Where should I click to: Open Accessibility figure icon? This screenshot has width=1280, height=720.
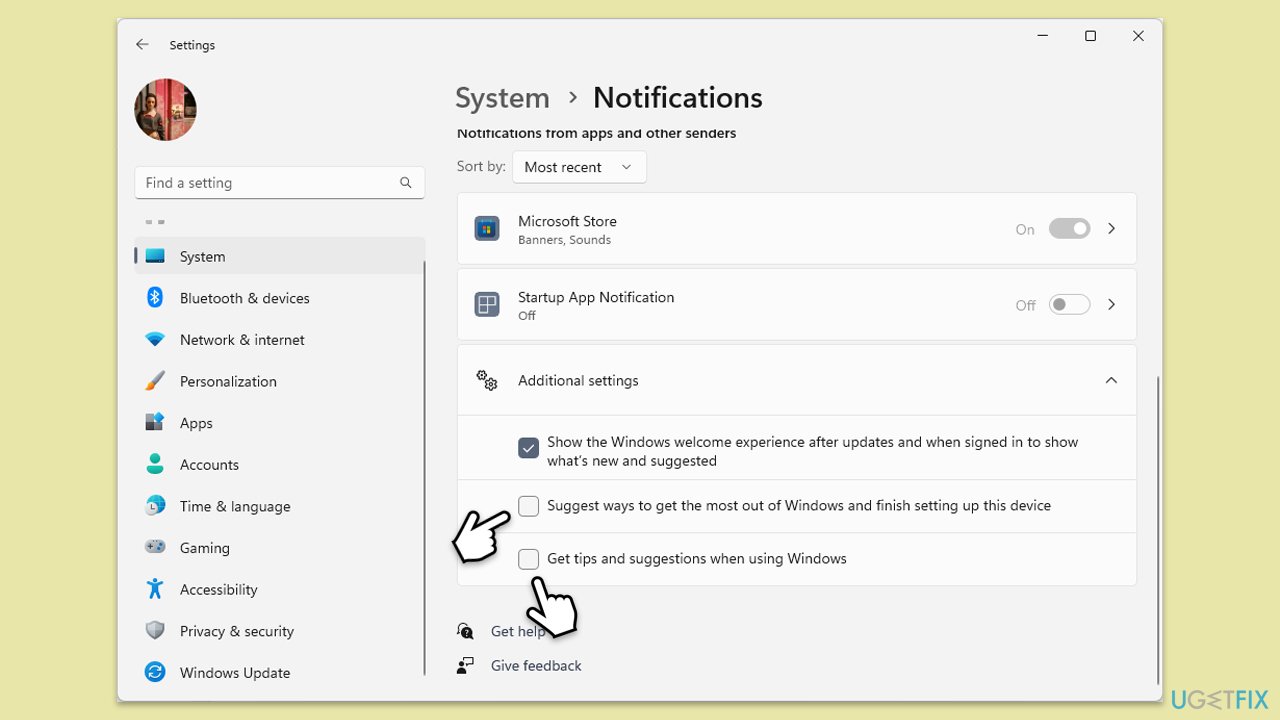(155, 589)
